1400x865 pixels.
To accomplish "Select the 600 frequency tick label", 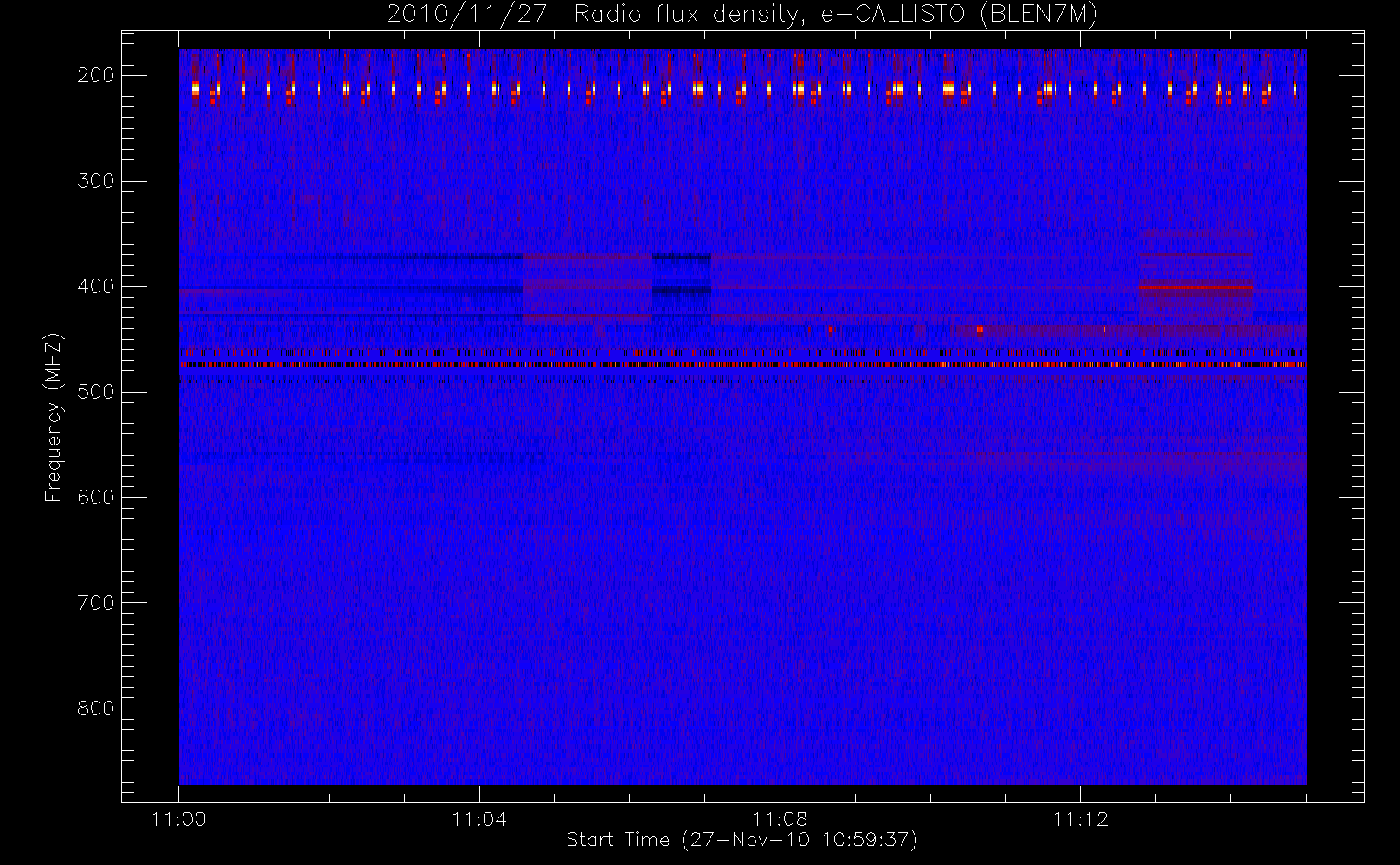I will [96, 497].
